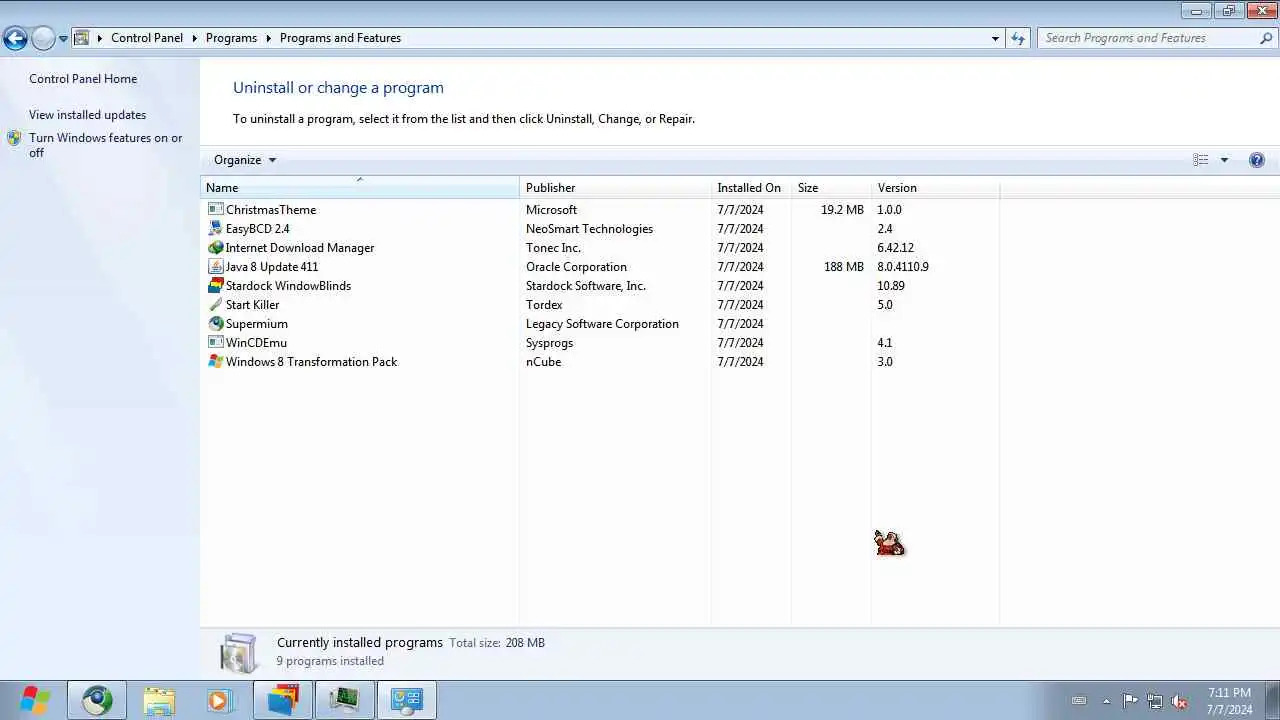Select Java 8 Update 411 entry name
Screen dimensions: 1280x720
(x=272, y=267)
